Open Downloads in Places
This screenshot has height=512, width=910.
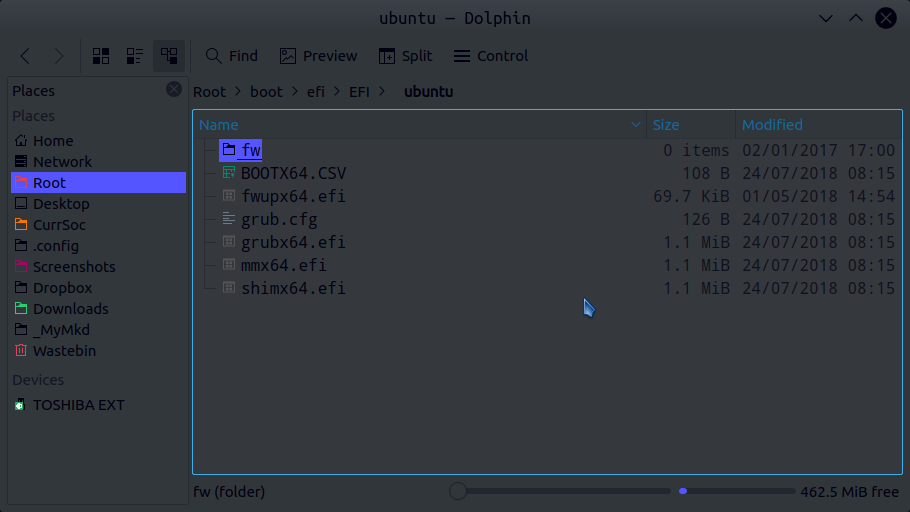coord(98,309)
